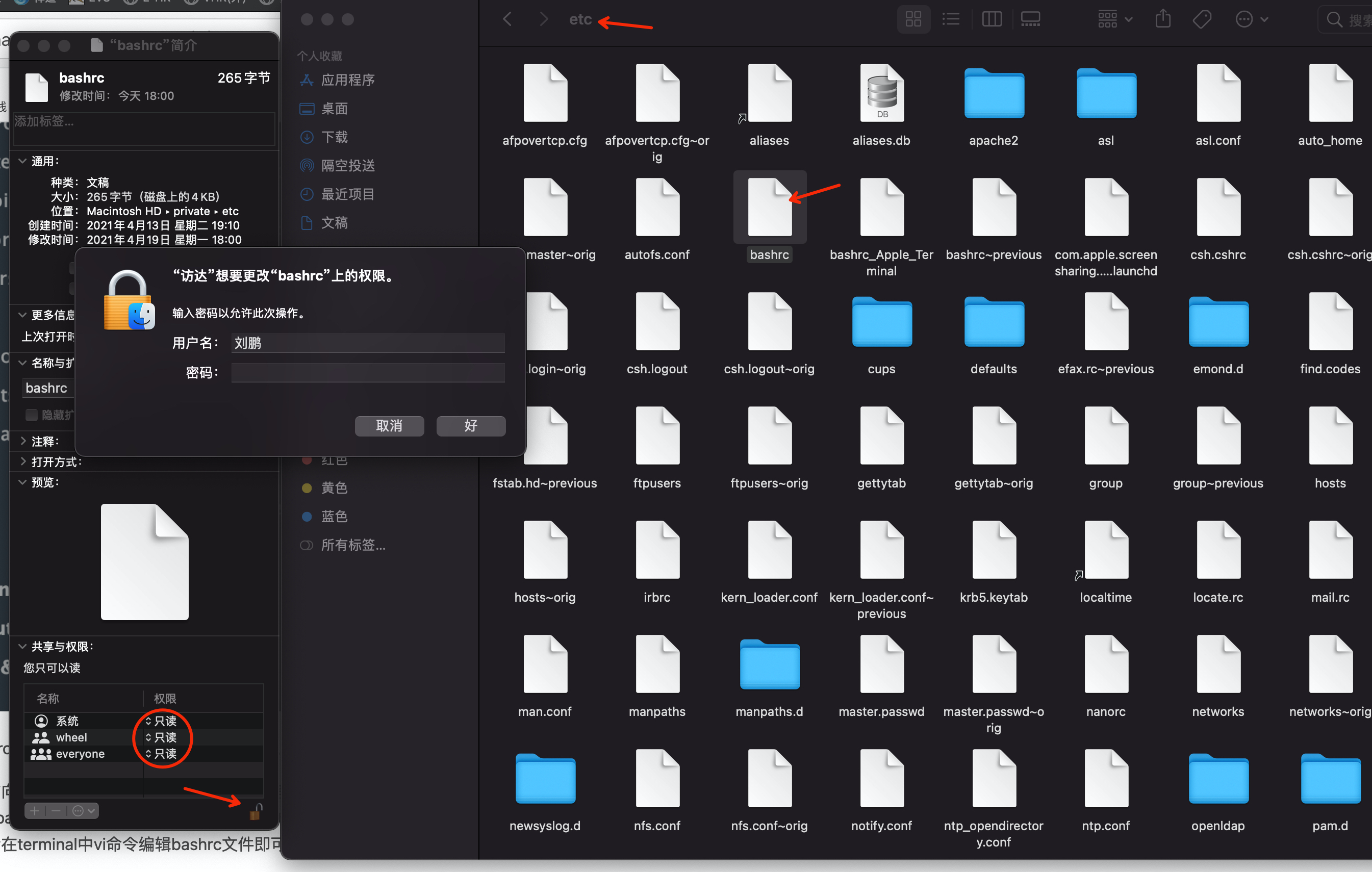
Task: Click the 密码 input field
Action: [x=368, y=372]
